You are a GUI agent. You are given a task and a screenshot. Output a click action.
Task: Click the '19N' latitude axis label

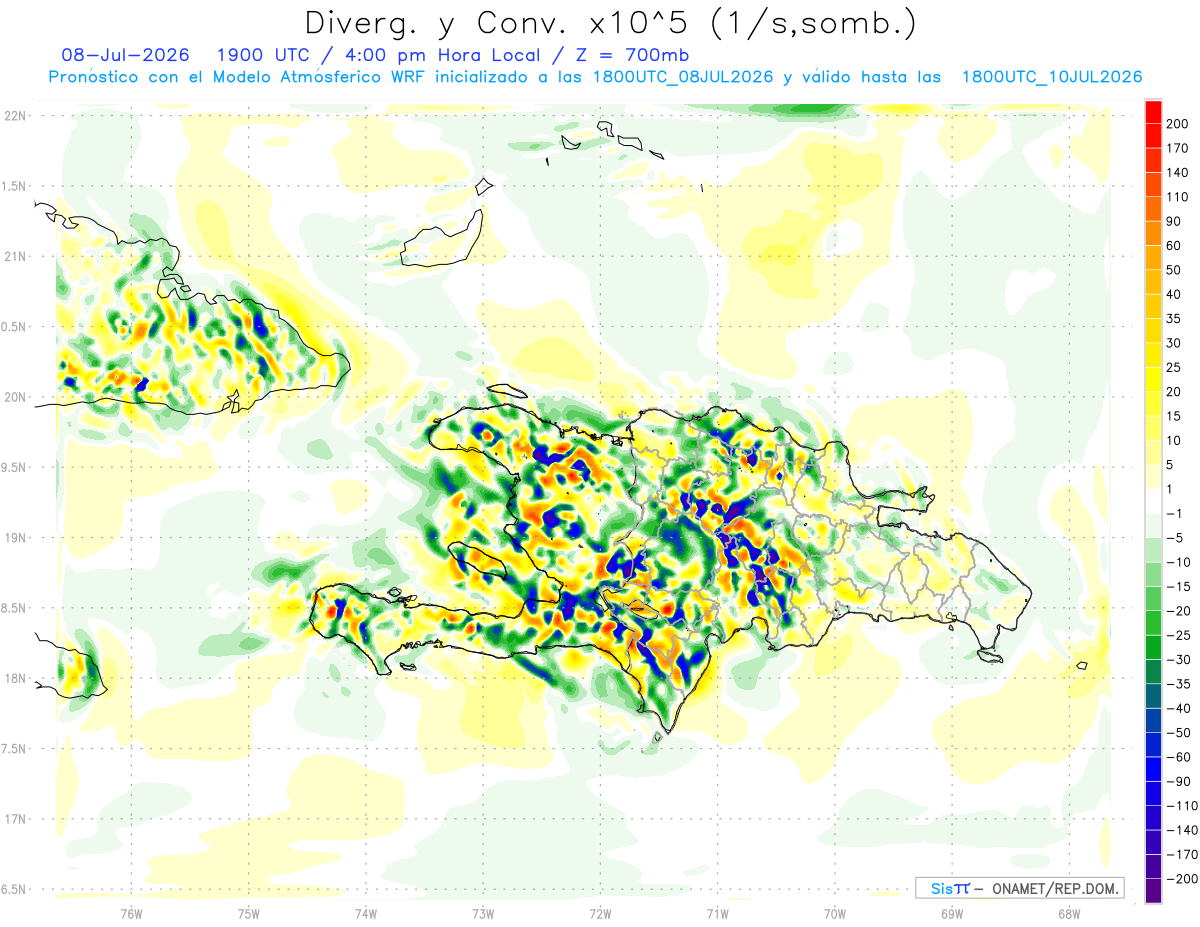point(14,538)
